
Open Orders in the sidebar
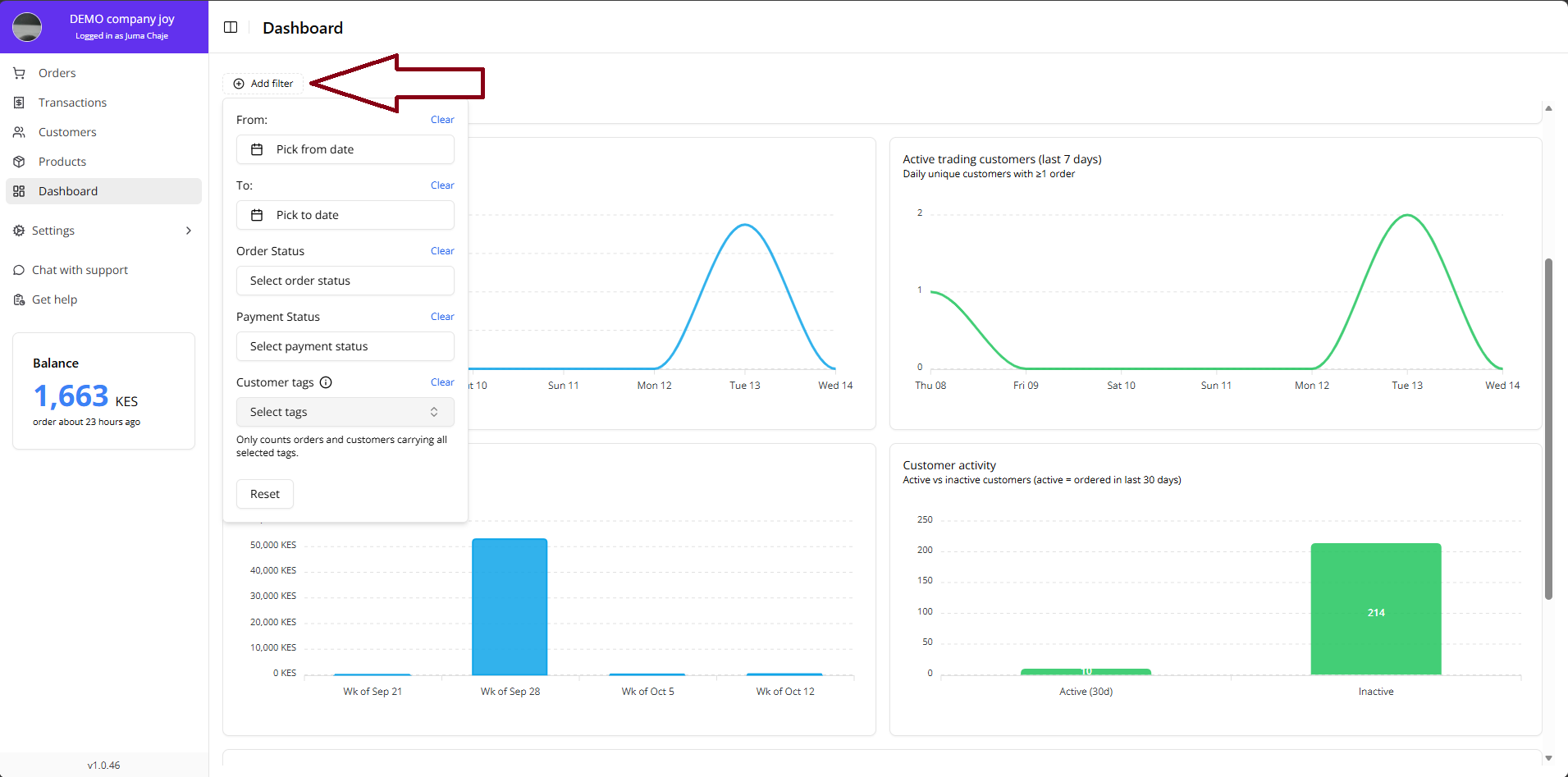click(103, 73)
